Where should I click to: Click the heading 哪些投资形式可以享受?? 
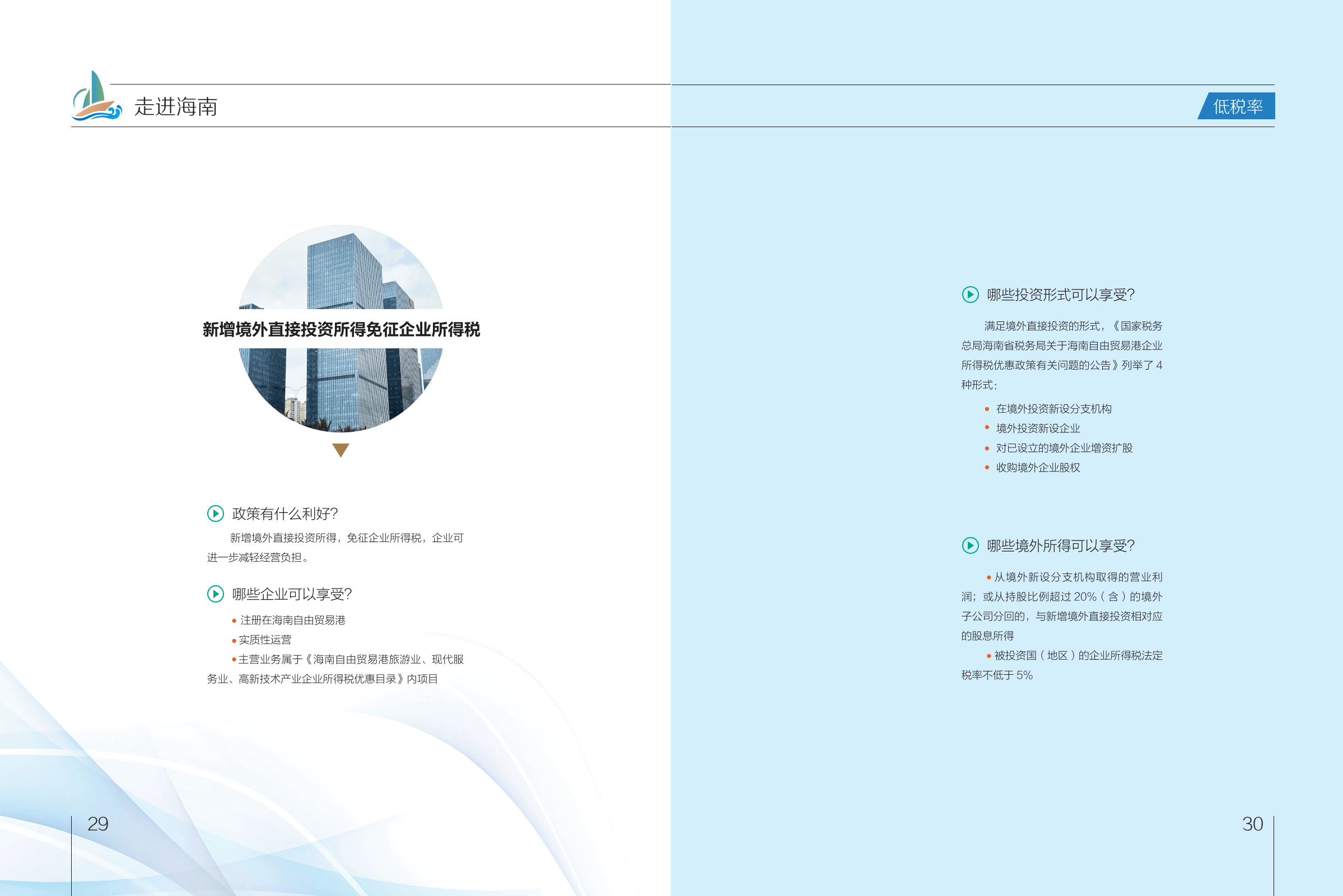1061,295
